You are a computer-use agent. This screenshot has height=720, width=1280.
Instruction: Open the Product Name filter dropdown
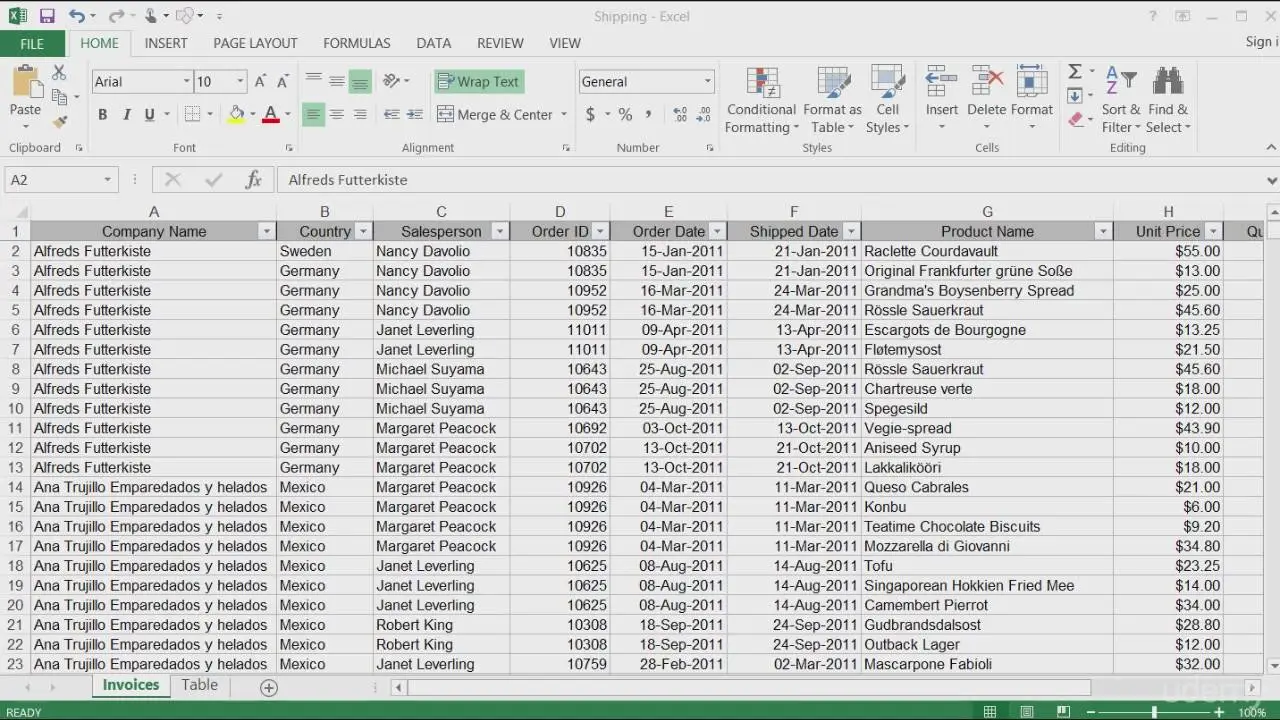[x=1103, y=232]
